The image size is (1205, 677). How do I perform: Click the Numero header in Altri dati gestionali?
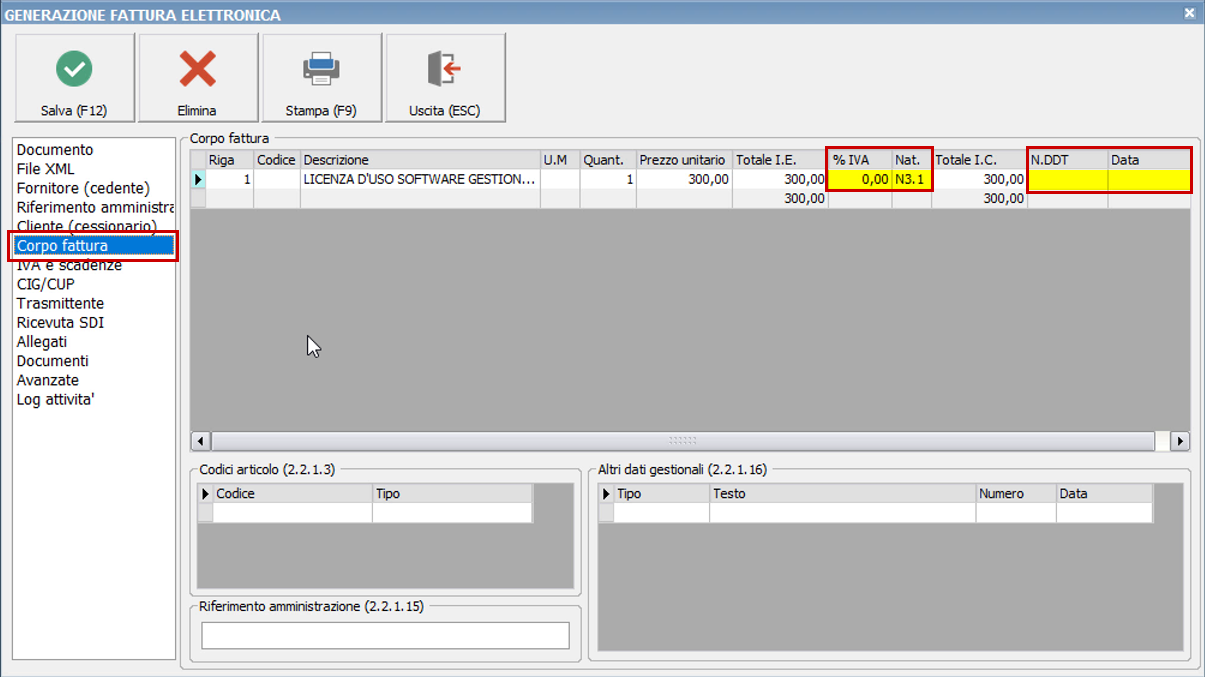click(1015, 494)
